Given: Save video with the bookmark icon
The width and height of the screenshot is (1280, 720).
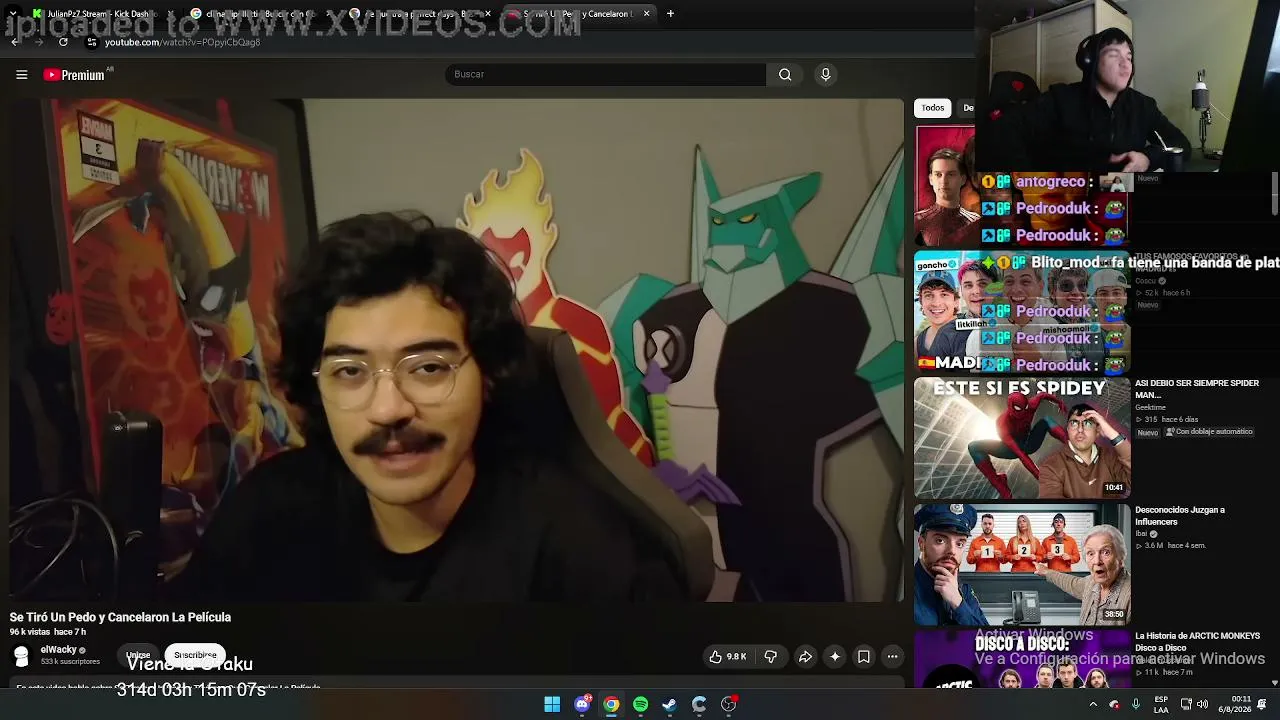Looking at the screenshot, I should [864, 657].
